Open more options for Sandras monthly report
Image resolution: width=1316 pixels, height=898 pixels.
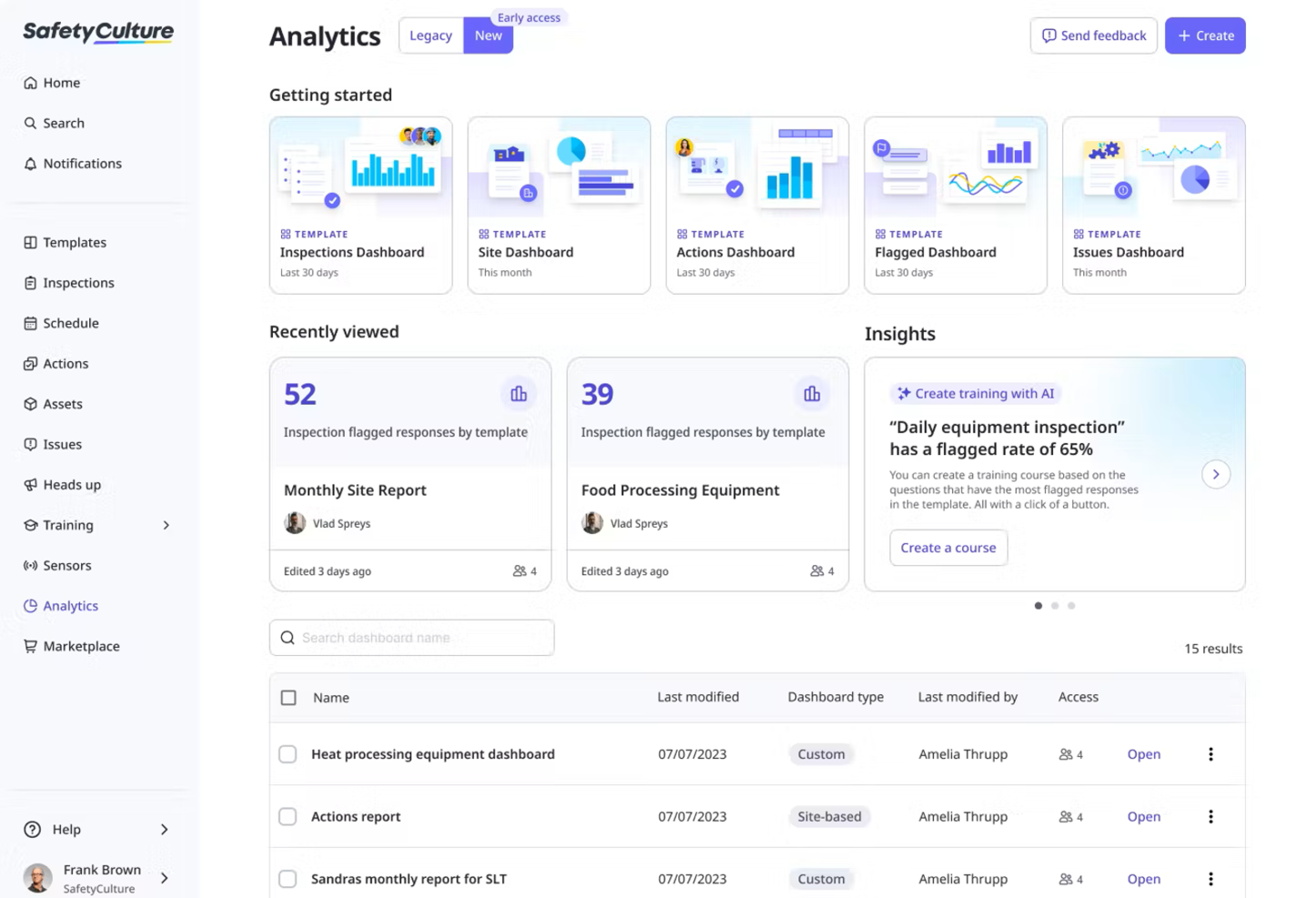(1211, 879)
